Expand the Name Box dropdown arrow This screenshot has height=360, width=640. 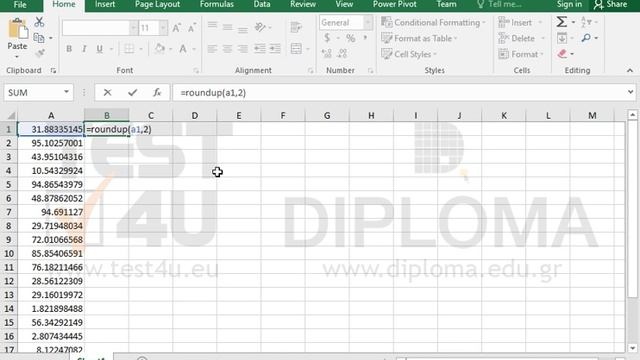coord(66,92)
